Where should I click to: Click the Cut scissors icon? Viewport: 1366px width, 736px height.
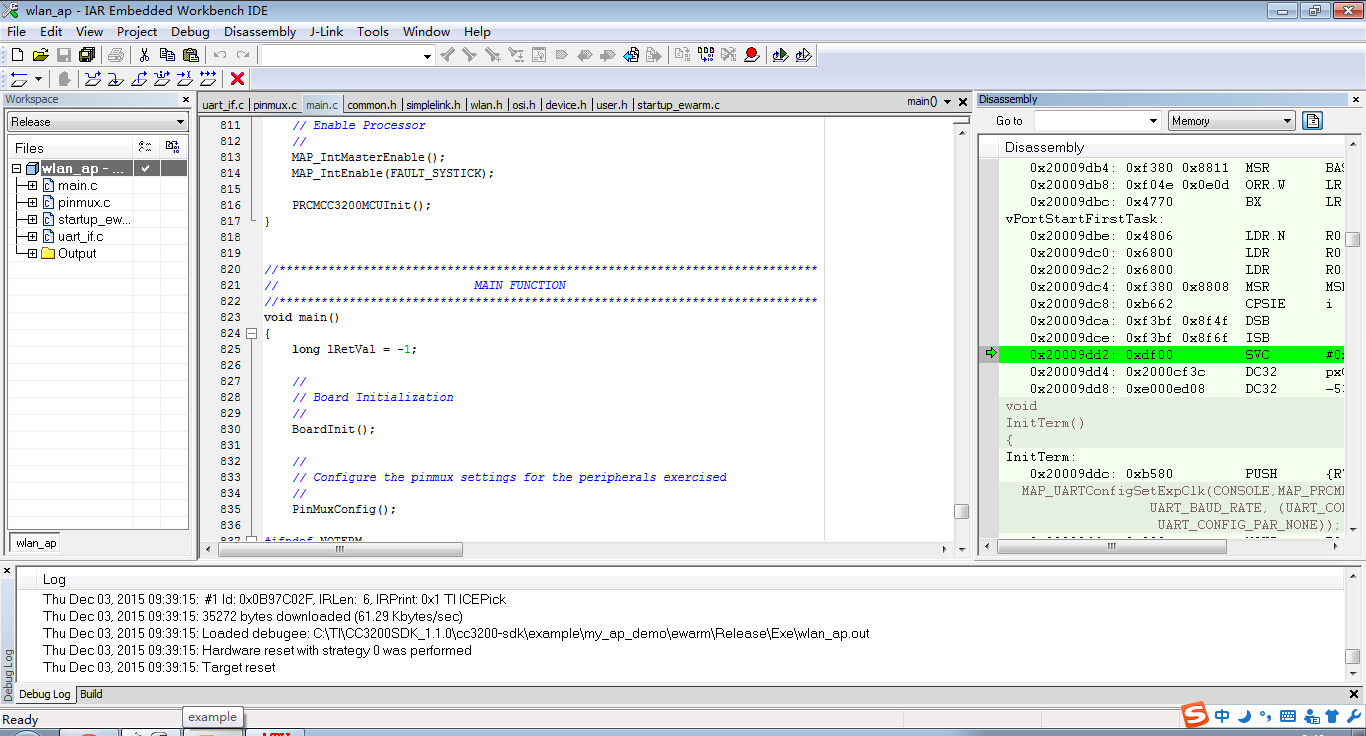point(144,55)
